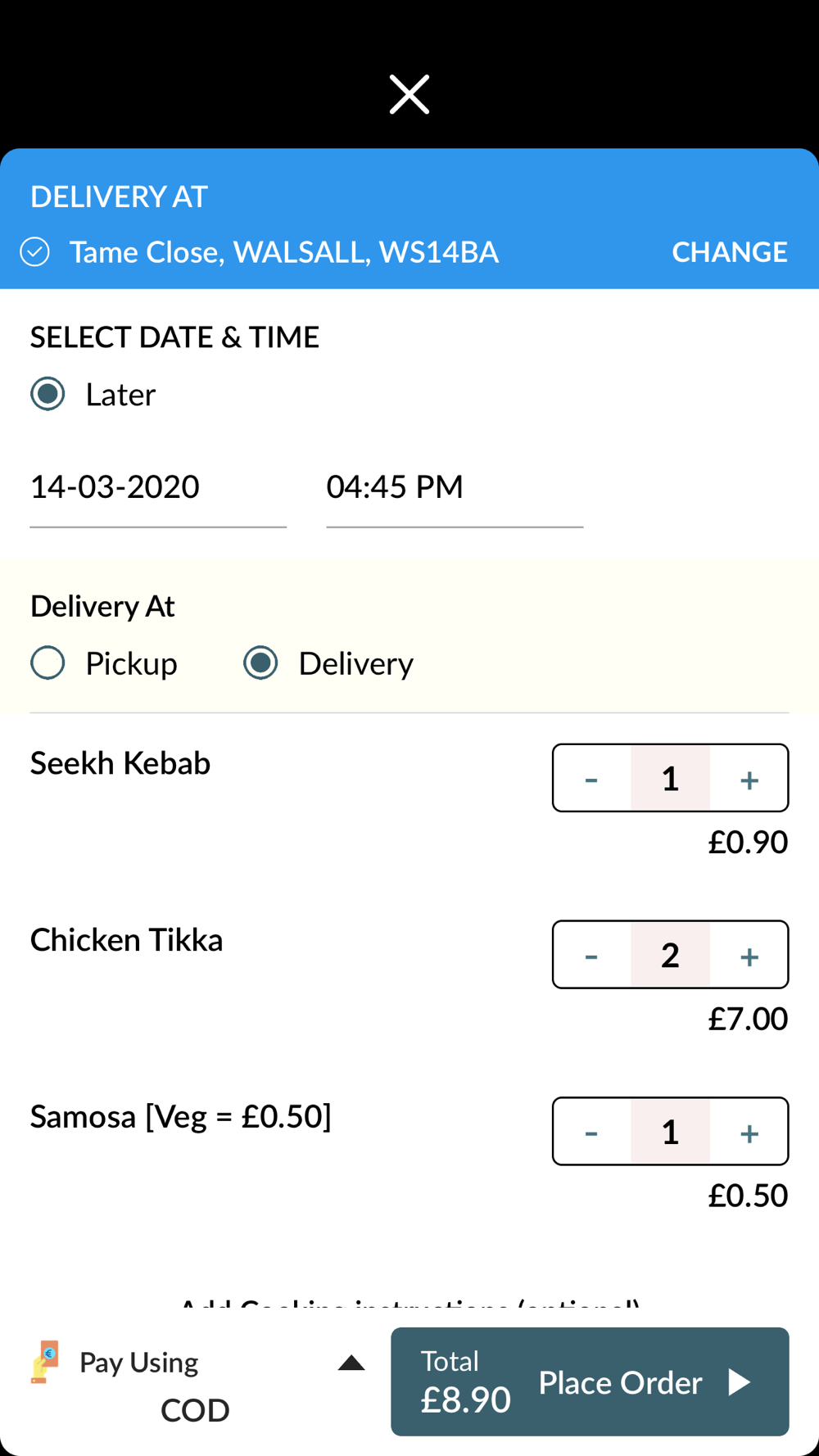819x1456 pixels.
Task: Decrease Seekh Kebab quantity with minus
Action: 591,779
